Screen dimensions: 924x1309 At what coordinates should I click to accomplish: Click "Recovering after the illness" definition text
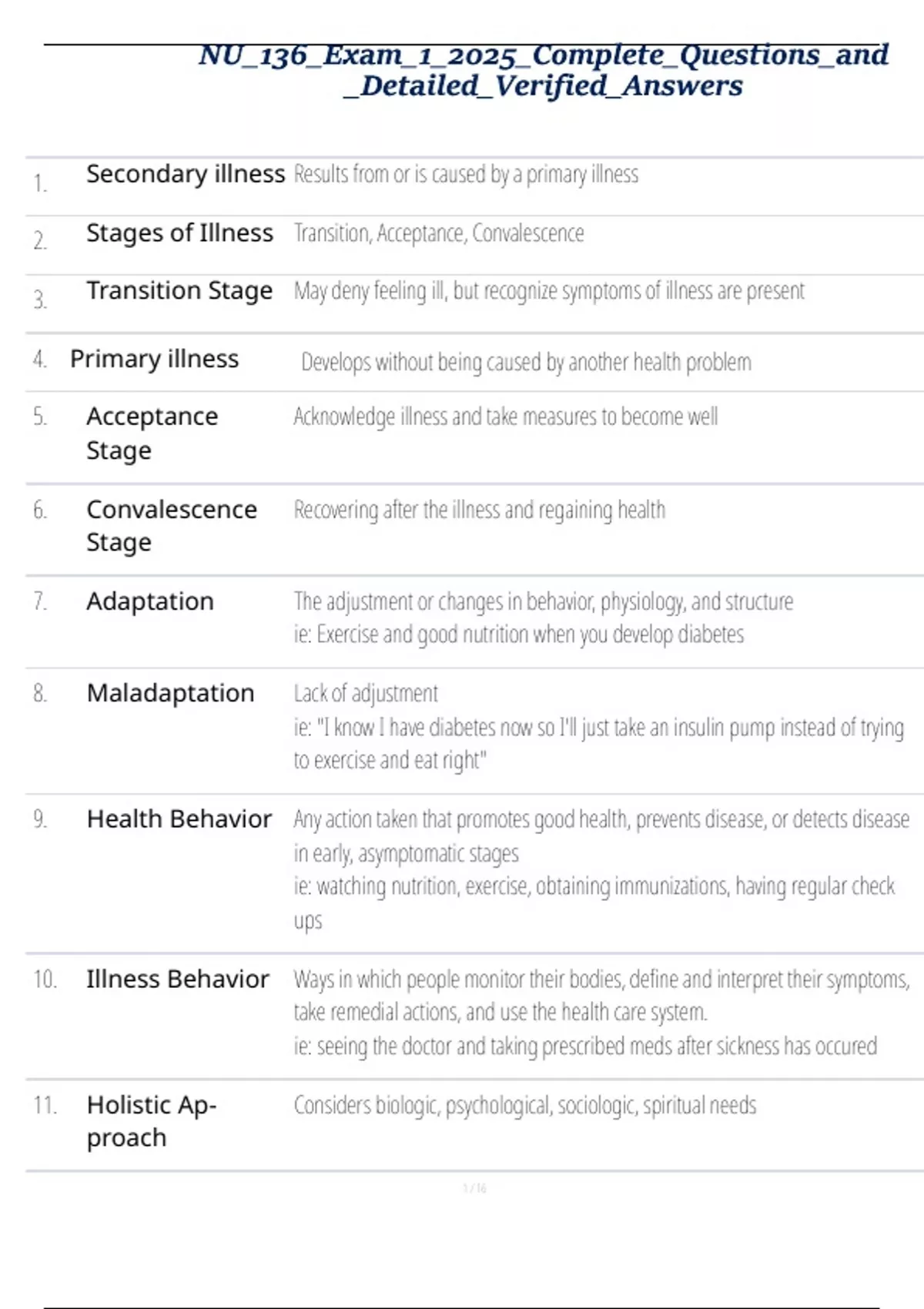click(479, 510)
